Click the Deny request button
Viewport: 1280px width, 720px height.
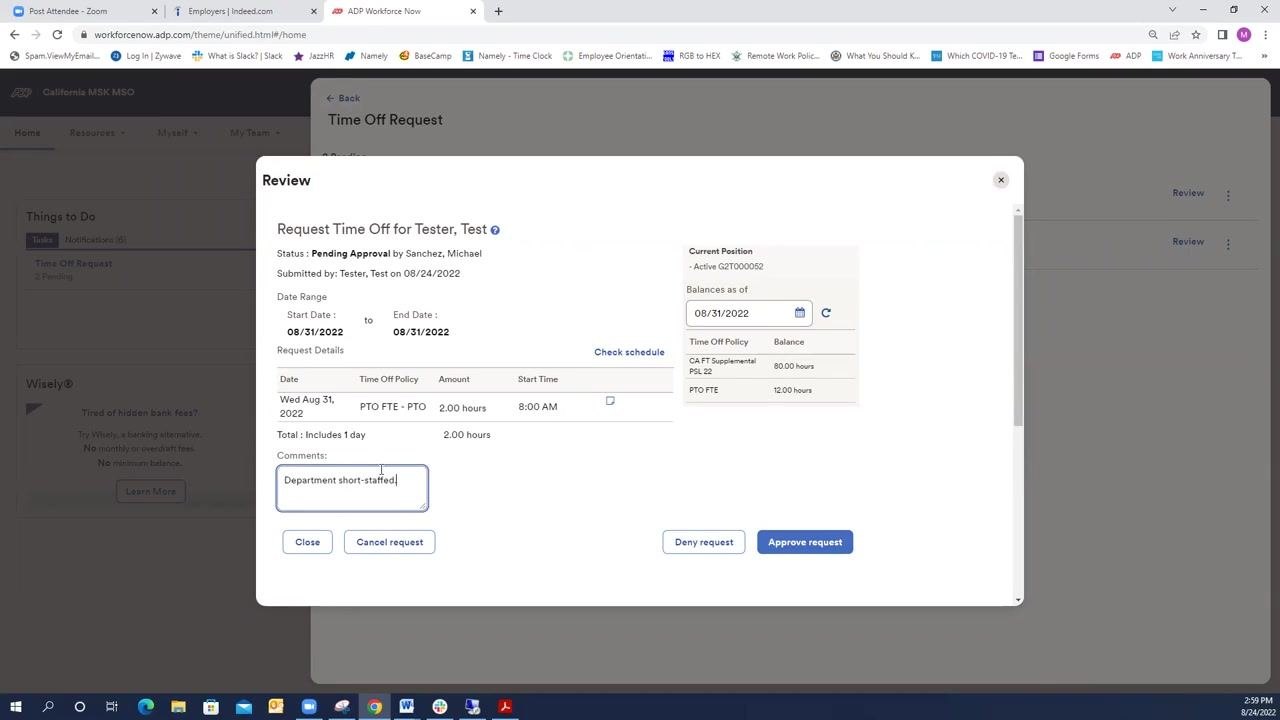pyautogui.click(x=704, y=542)
